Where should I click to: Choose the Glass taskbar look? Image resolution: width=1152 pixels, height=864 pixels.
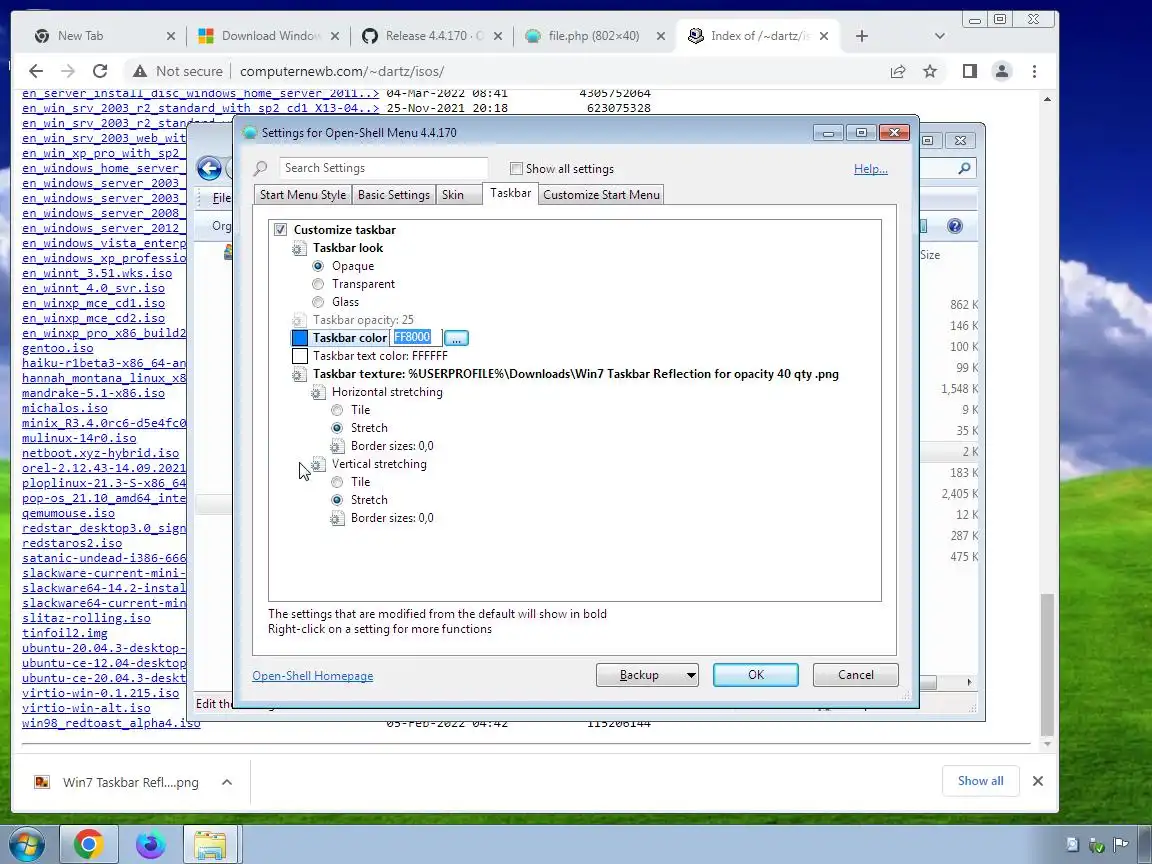click(x=318, y=302)
